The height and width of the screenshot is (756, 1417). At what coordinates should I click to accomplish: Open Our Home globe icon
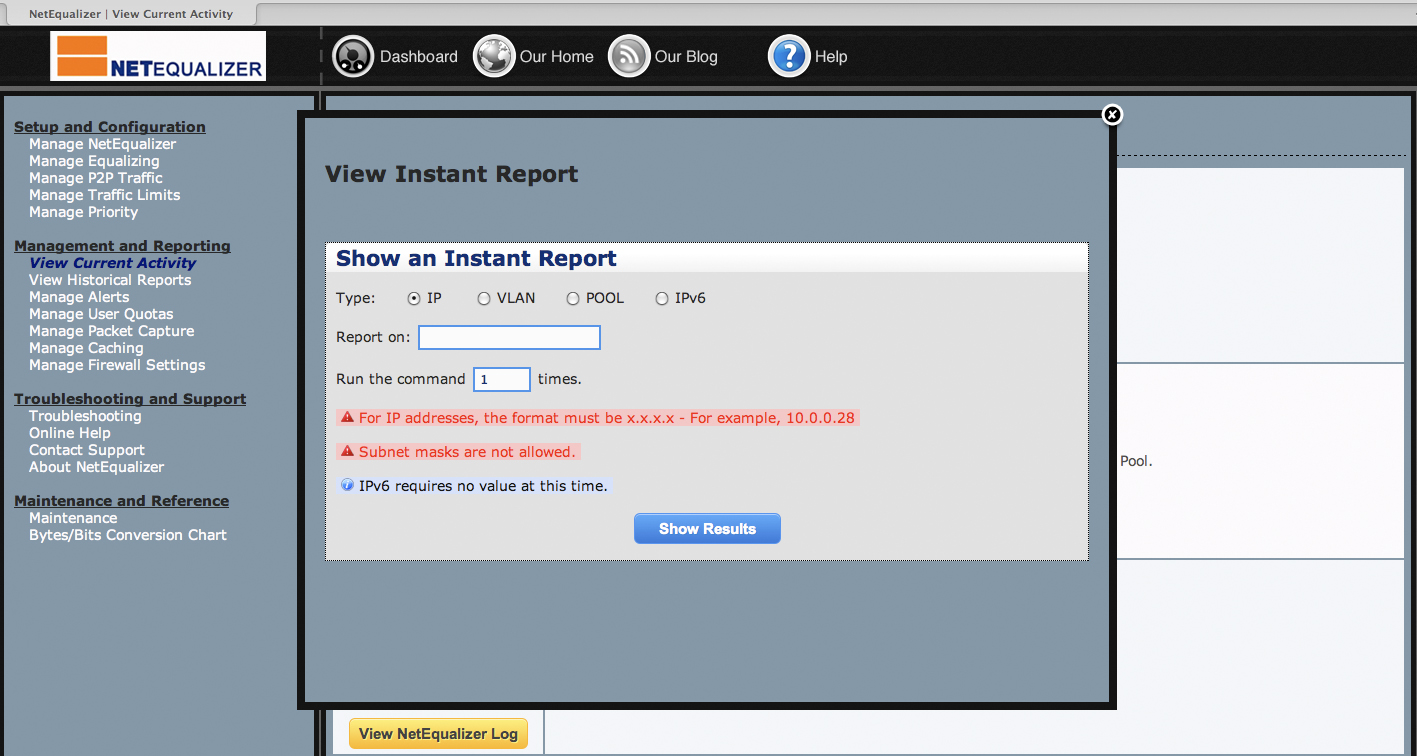coord(493,56)
